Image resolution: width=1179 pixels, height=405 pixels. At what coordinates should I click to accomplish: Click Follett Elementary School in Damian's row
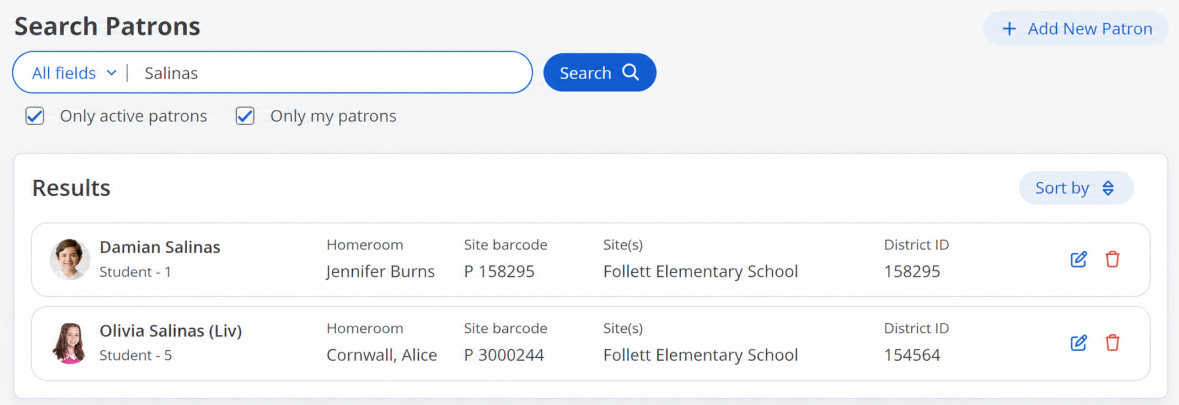point(701,271)
